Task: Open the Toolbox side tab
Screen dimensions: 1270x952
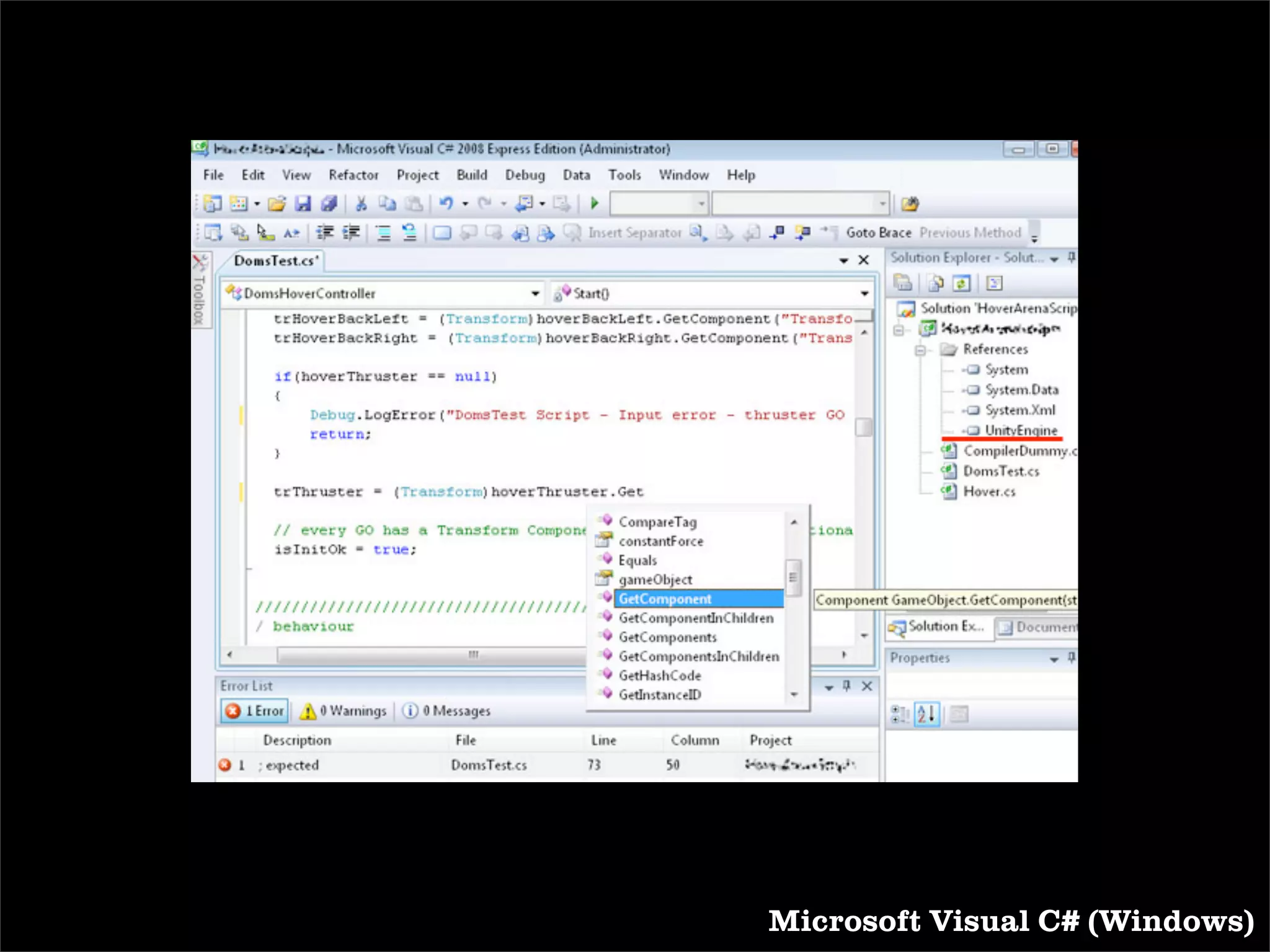Action: [x=198, y=291]
